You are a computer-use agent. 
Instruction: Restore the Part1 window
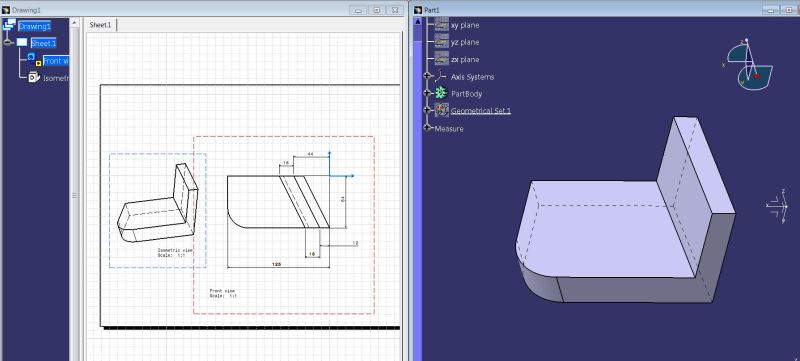click(x=790, y=10)
